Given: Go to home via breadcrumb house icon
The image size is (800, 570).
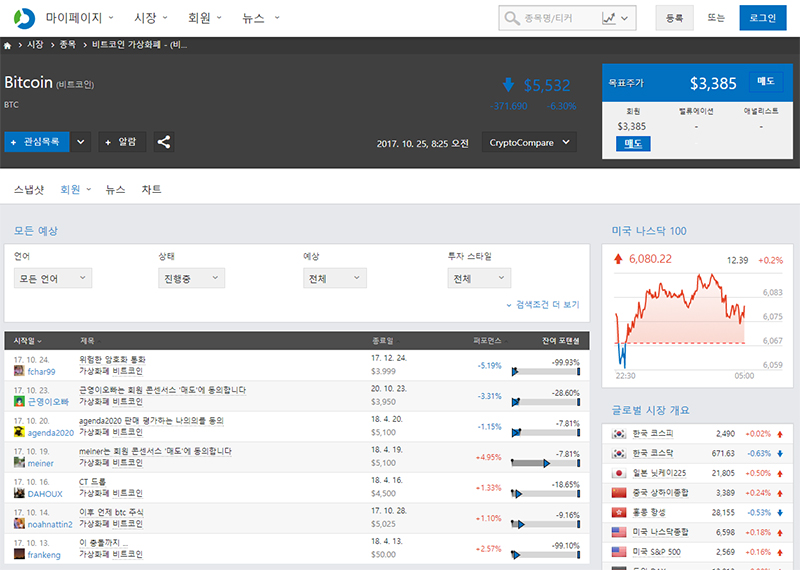Looking at the screenshot, I should (x=8, y=45).
